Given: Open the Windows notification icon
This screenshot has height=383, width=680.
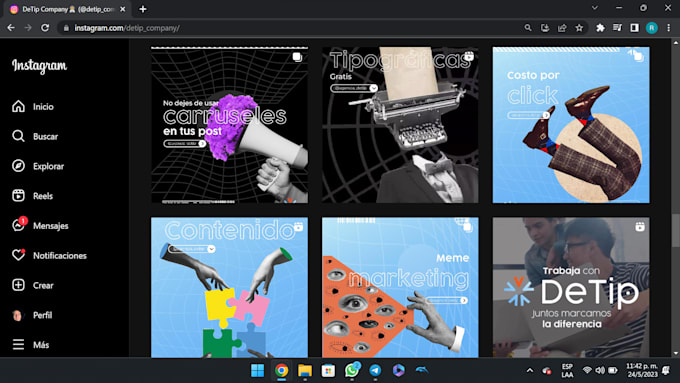Looking at the screenshot, I should [667, 370].
